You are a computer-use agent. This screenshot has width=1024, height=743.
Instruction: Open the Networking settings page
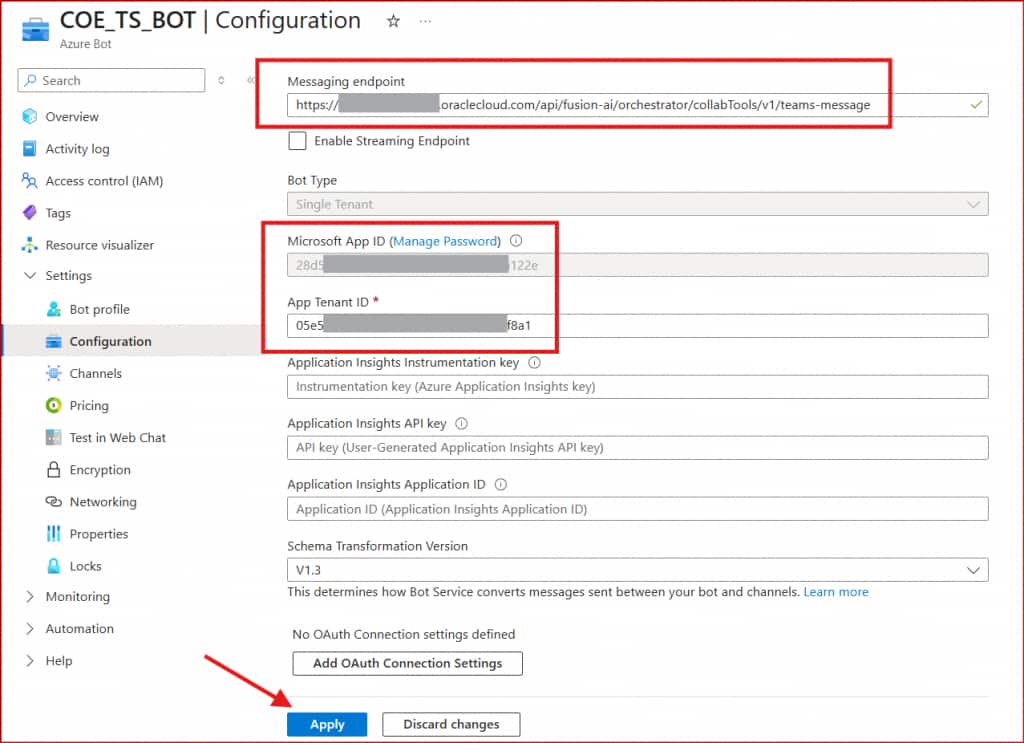102,502
